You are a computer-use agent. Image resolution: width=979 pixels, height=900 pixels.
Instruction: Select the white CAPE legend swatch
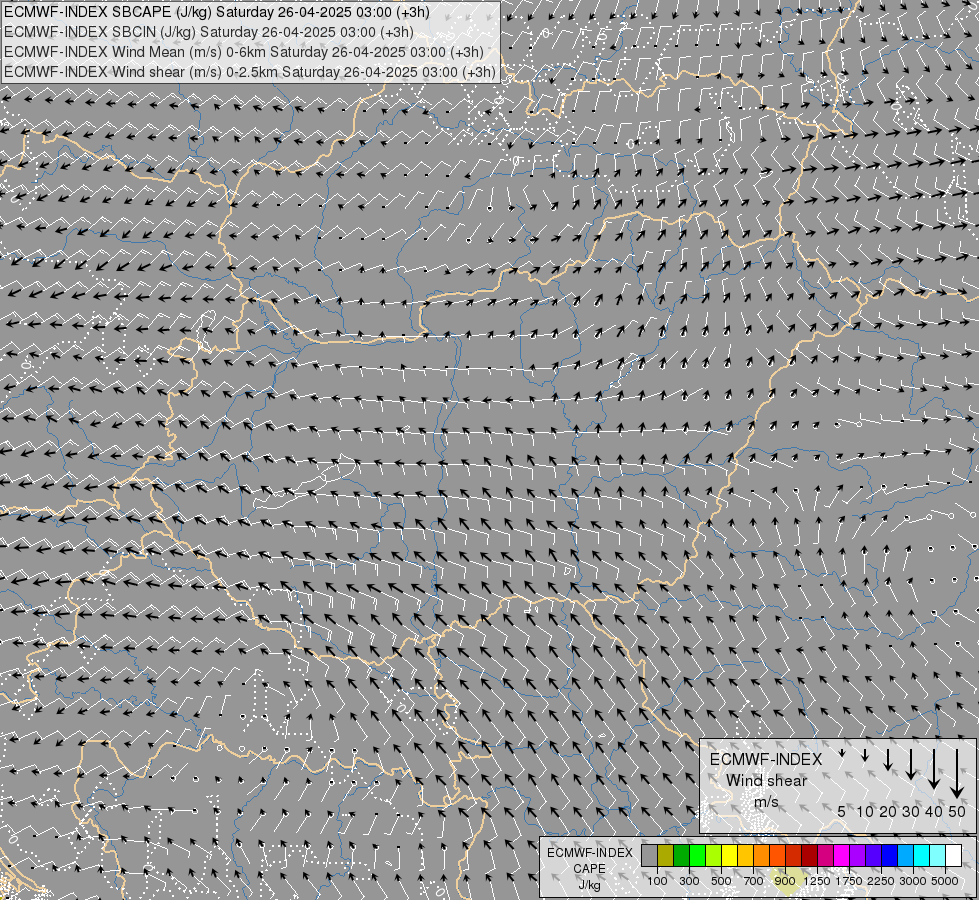pyautogui.click(x=954, y=855)
